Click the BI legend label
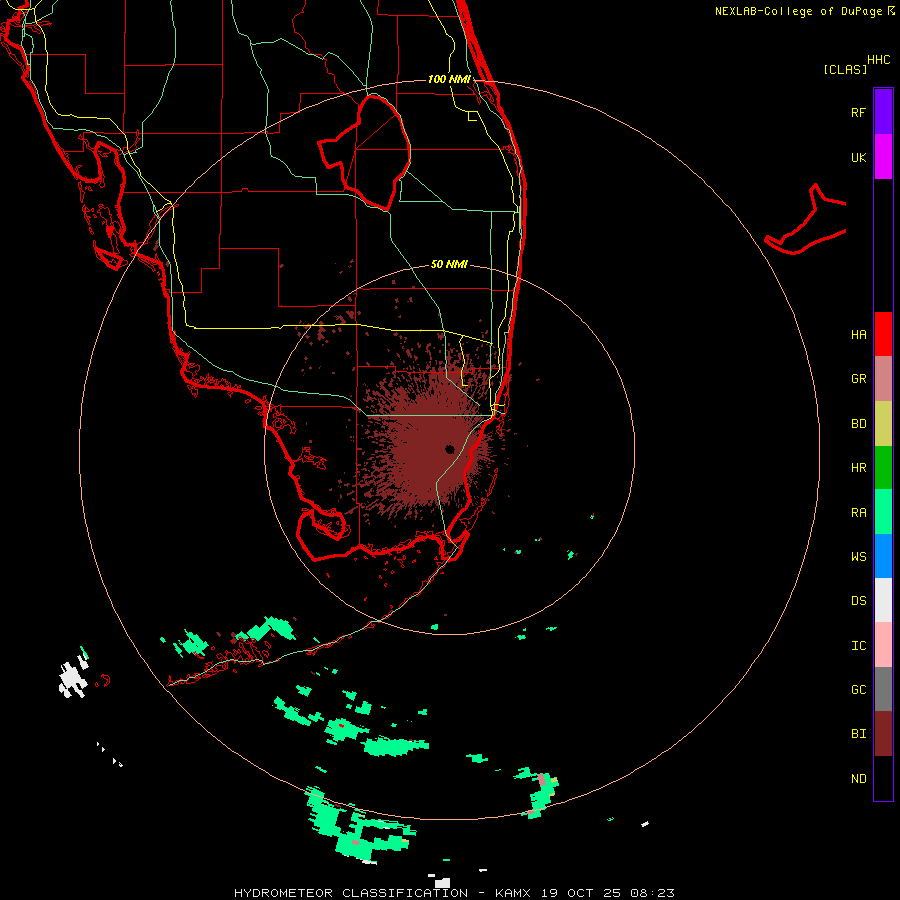Viewport: 900px width, 900px height. (x=858, y=734)
